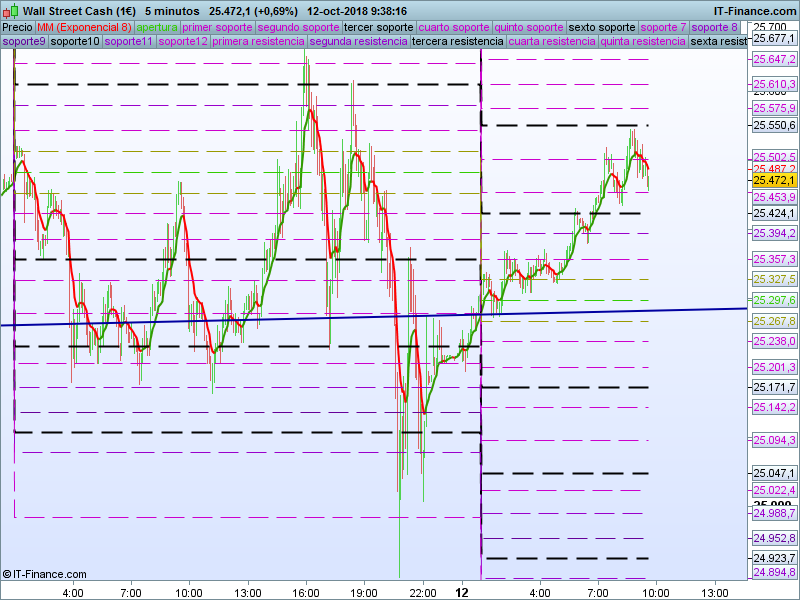Click the 25.575,9 price label

[x=774, y=108]
